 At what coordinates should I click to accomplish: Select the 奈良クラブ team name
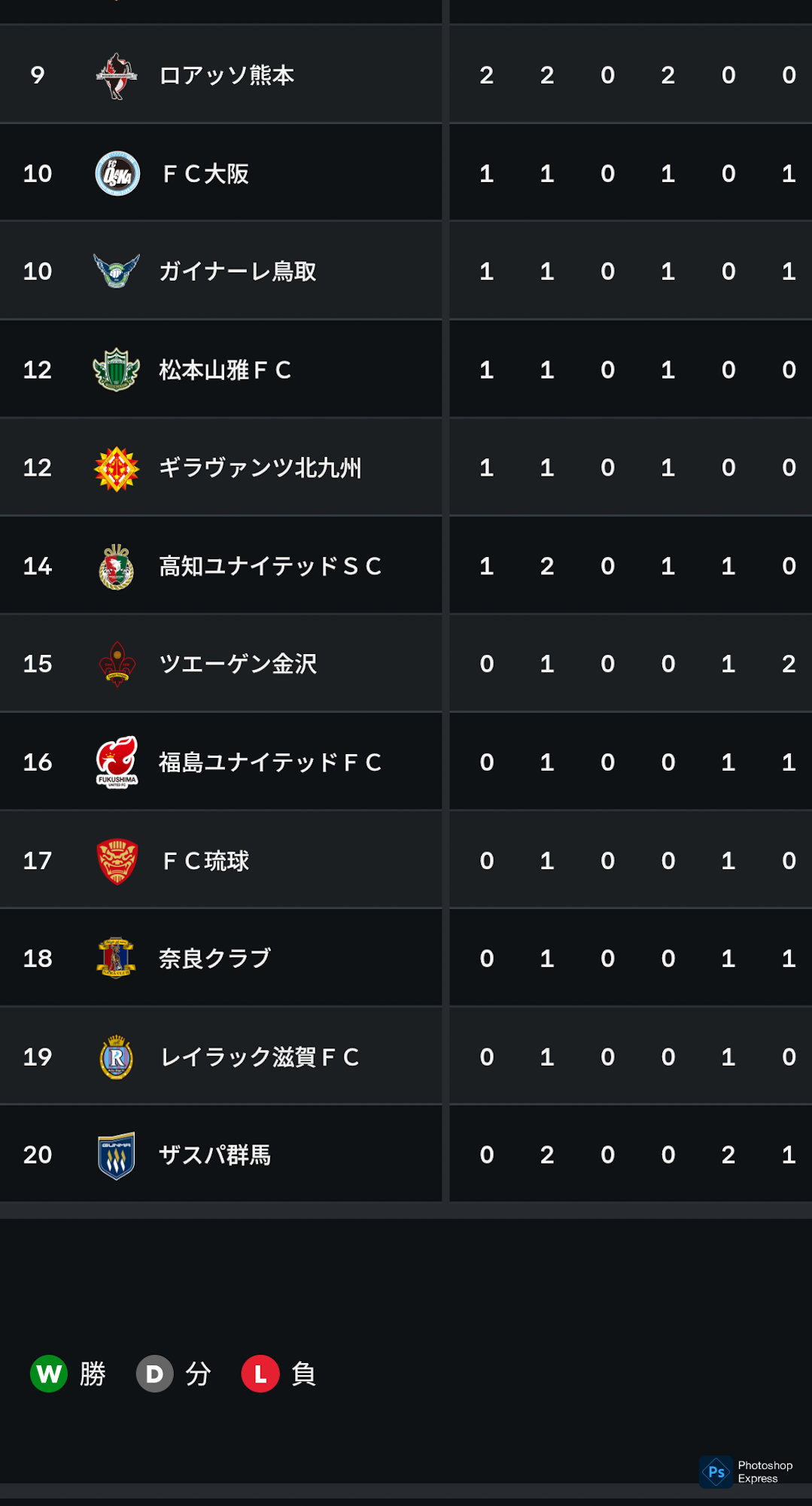[x=215, y=959]
